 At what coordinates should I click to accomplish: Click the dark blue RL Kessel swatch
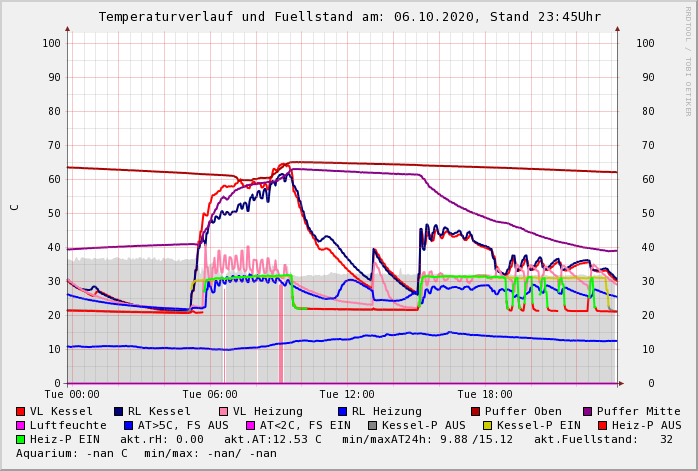118,411
